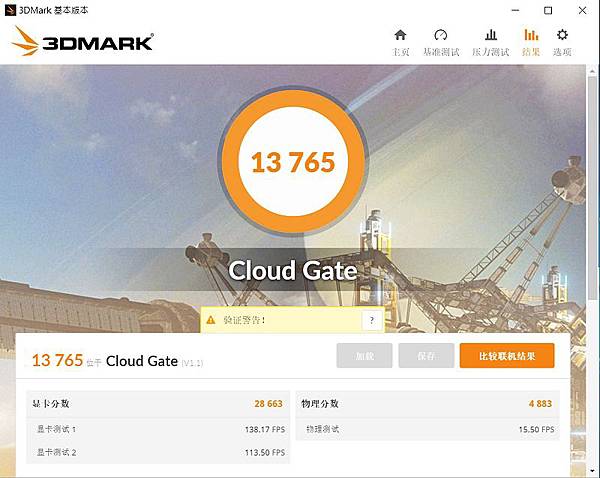This screenshot has width=600, height=478.
Task: Click the 13 765 score circle
Action: [x=293, y=161]
